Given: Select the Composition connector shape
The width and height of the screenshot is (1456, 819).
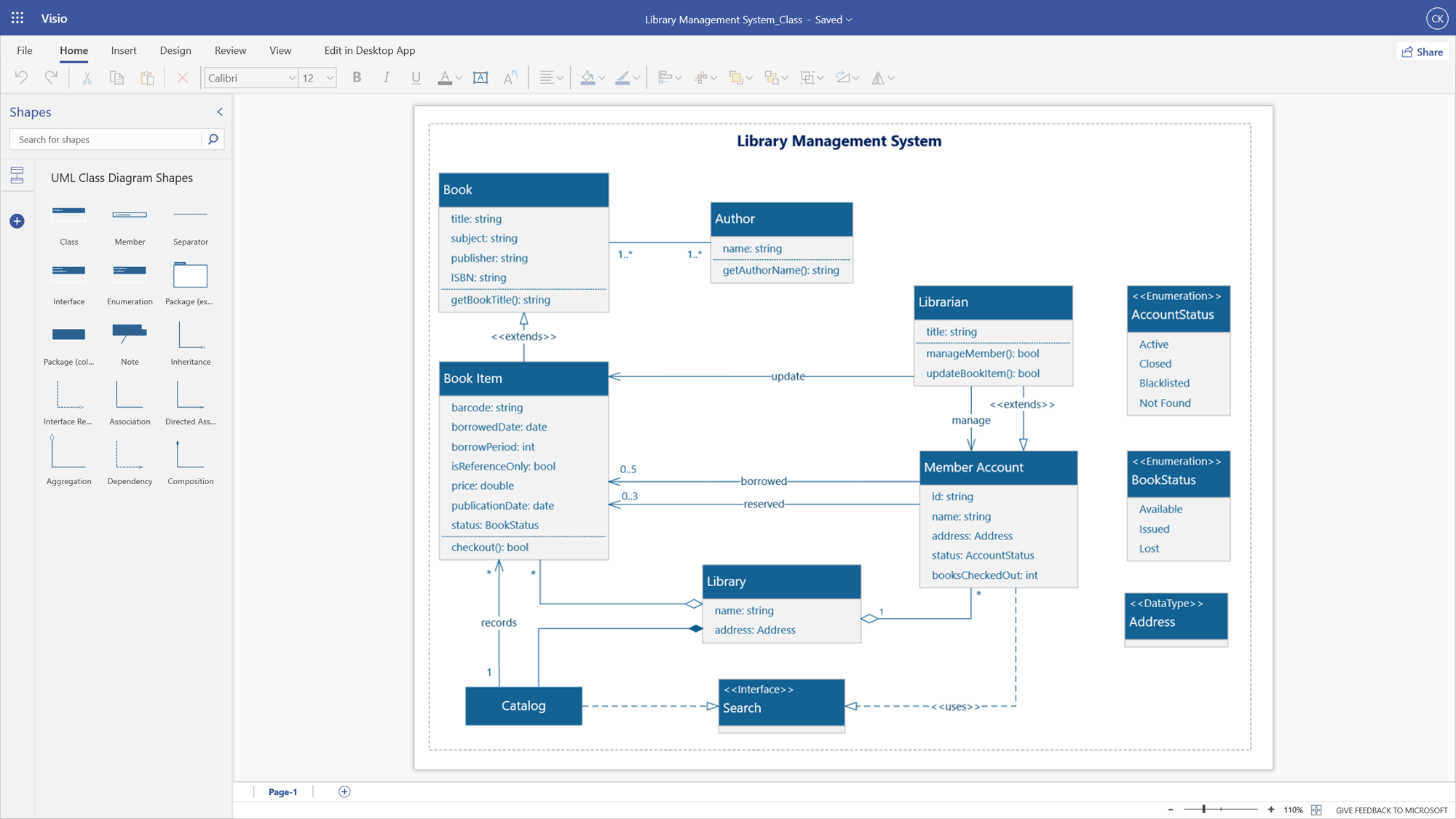Looking at the screenshot, I should coord(190,455).
